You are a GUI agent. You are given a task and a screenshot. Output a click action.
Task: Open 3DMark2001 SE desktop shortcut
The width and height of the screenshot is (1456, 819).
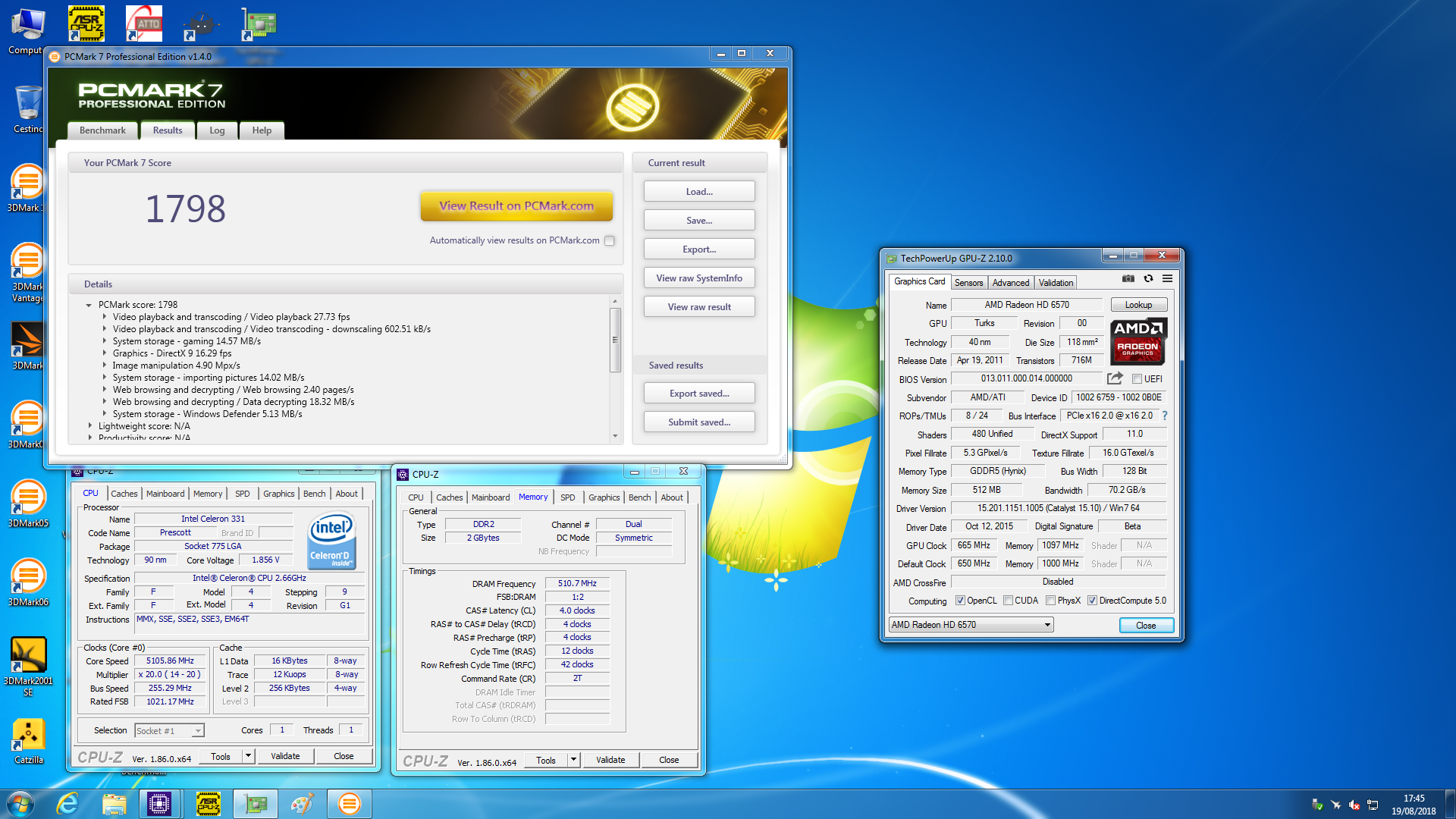28,666
